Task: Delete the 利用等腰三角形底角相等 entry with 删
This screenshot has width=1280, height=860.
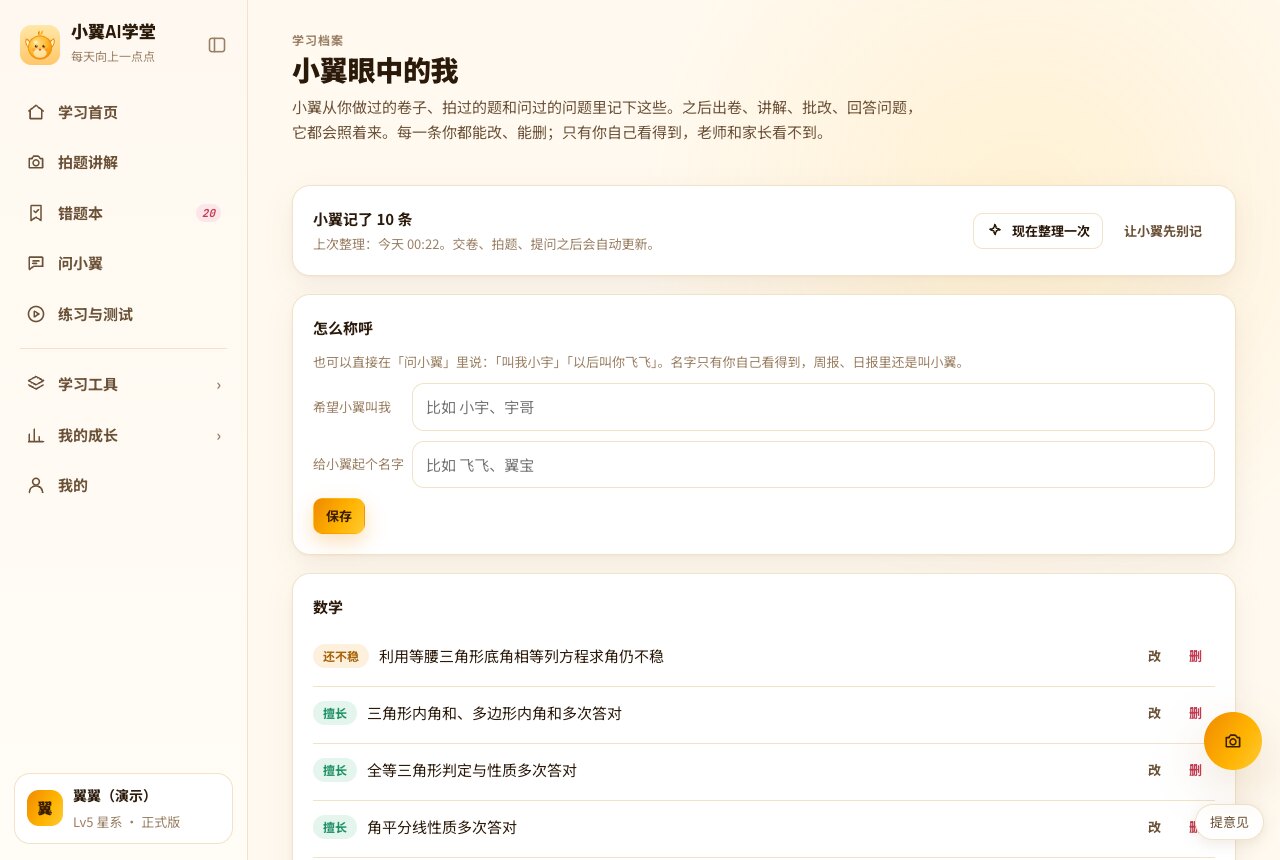Action: tap(1195, 656)
